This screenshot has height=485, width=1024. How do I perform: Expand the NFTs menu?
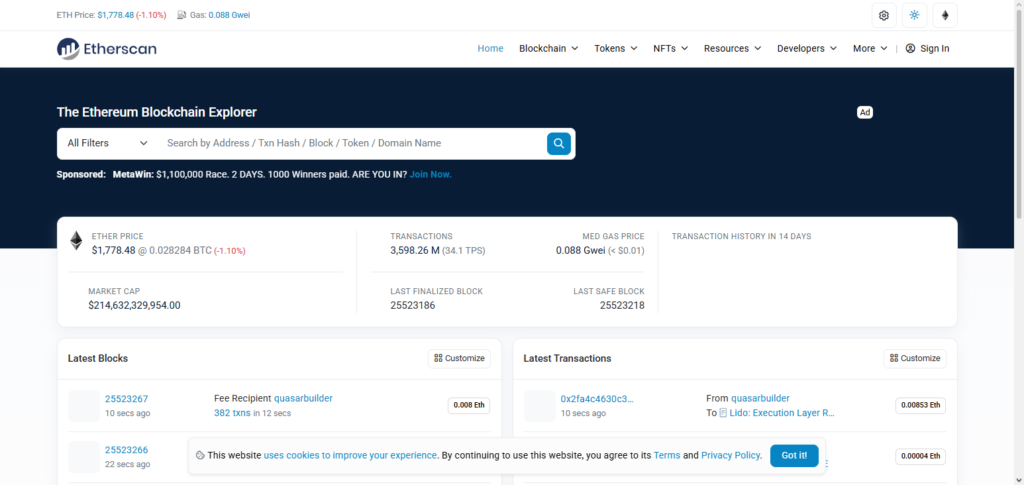(x=671, y=48)
